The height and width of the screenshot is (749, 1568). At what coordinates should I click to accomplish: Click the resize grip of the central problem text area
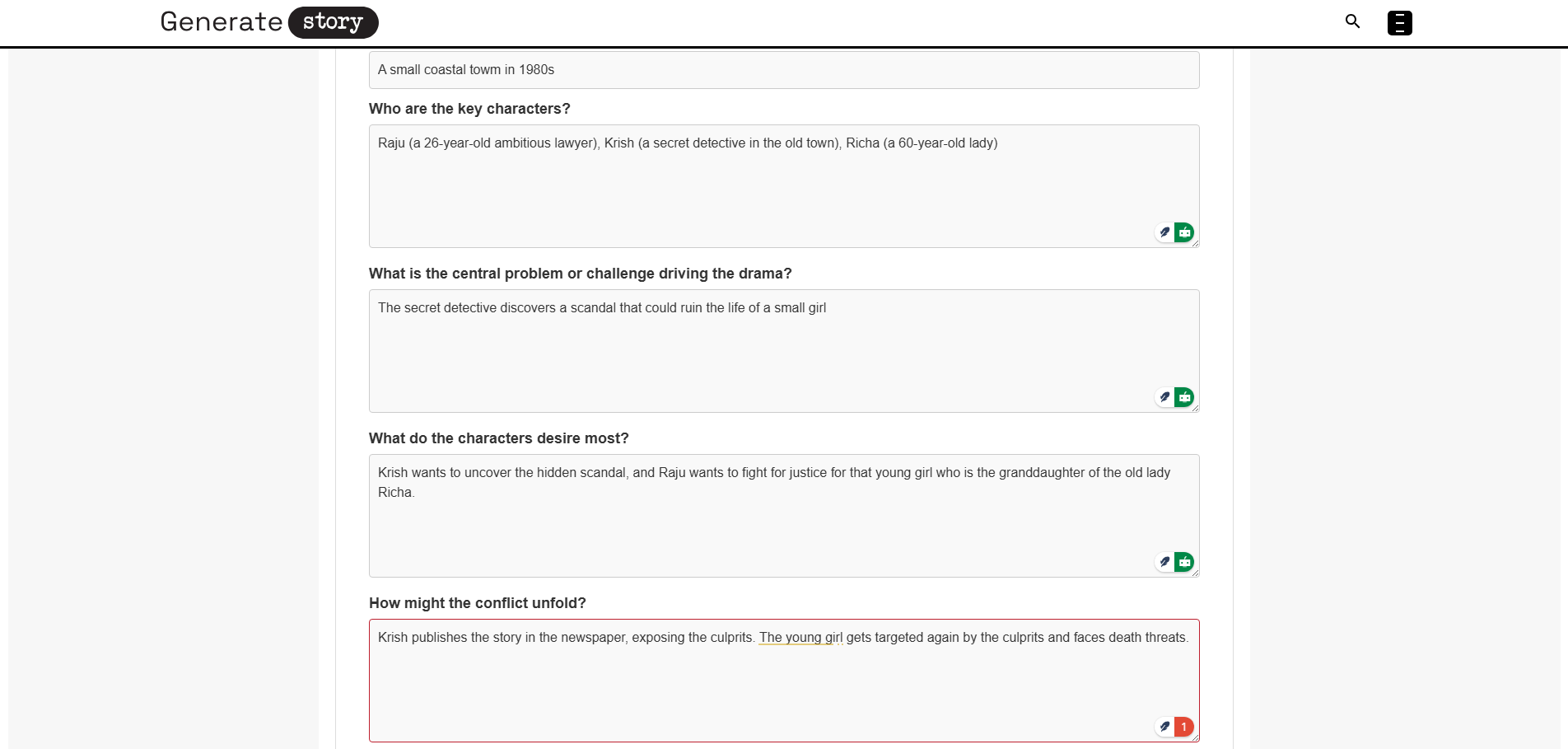1196,410
